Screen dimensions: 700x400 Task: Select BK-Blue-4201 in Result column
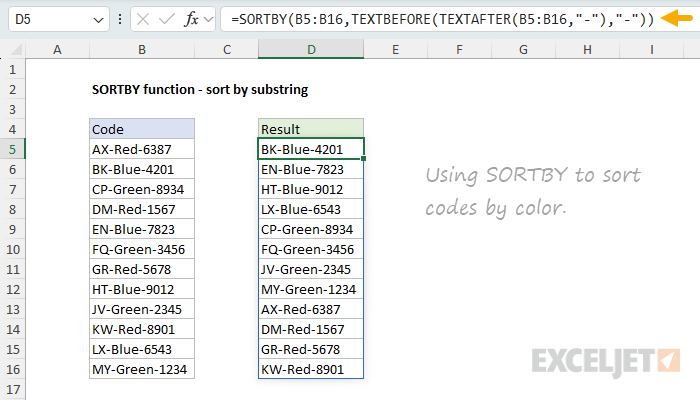coord(311,149)
